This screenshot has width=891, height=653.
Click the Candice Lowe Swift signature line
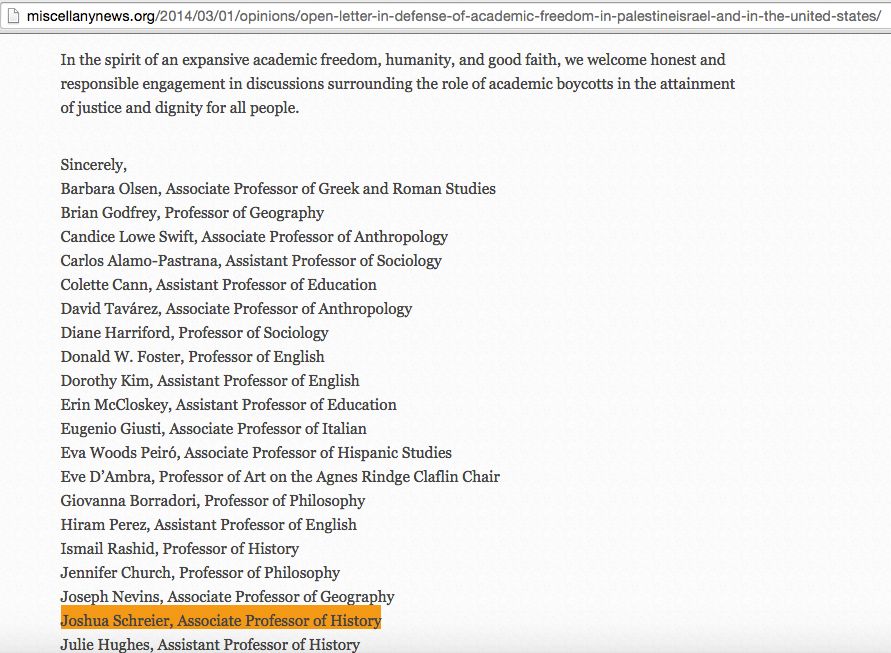click(254, 237)
